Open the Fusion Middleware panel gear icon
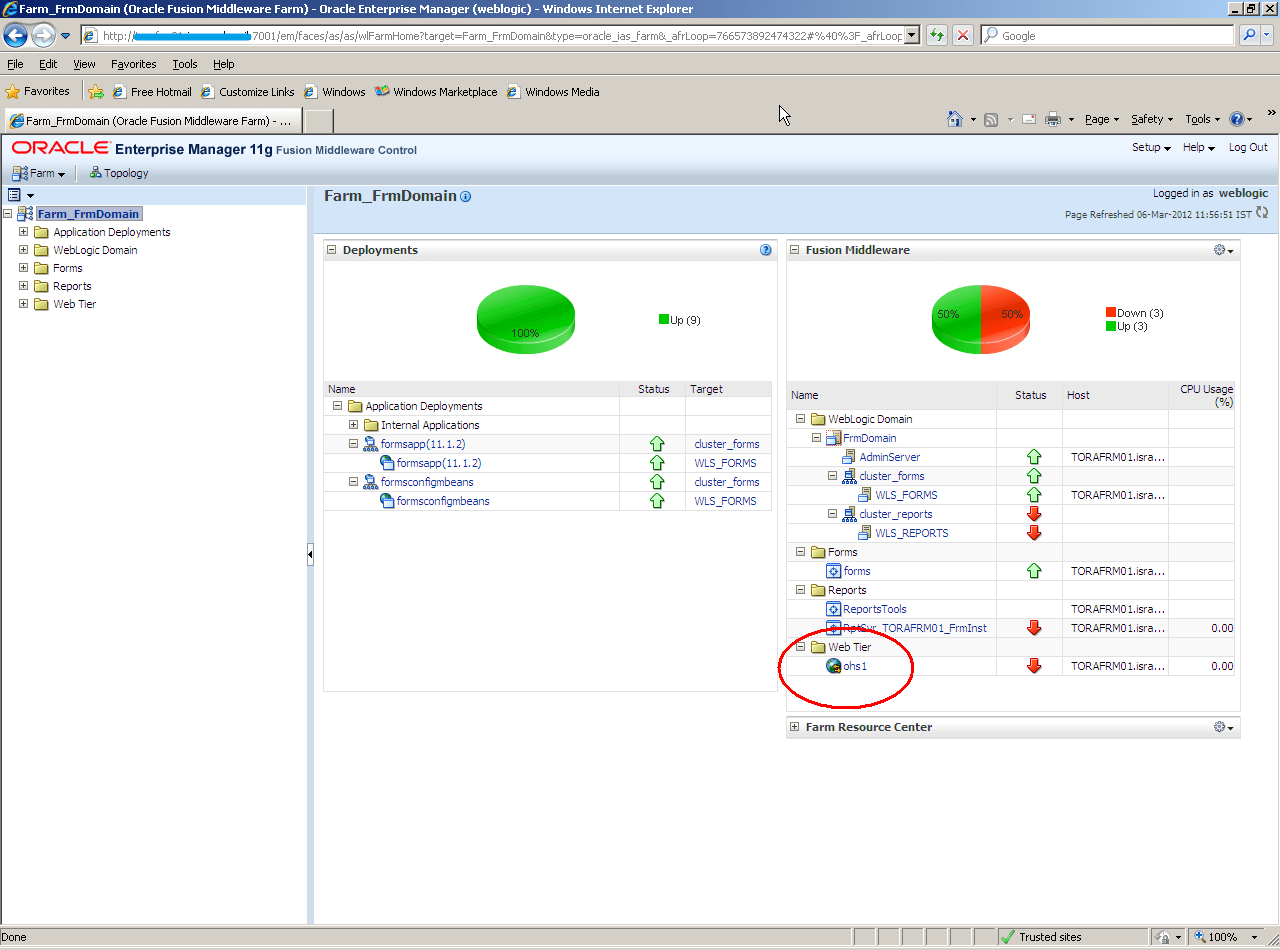Screen dimensions: 1280x950 click(x=1218, y=250)
